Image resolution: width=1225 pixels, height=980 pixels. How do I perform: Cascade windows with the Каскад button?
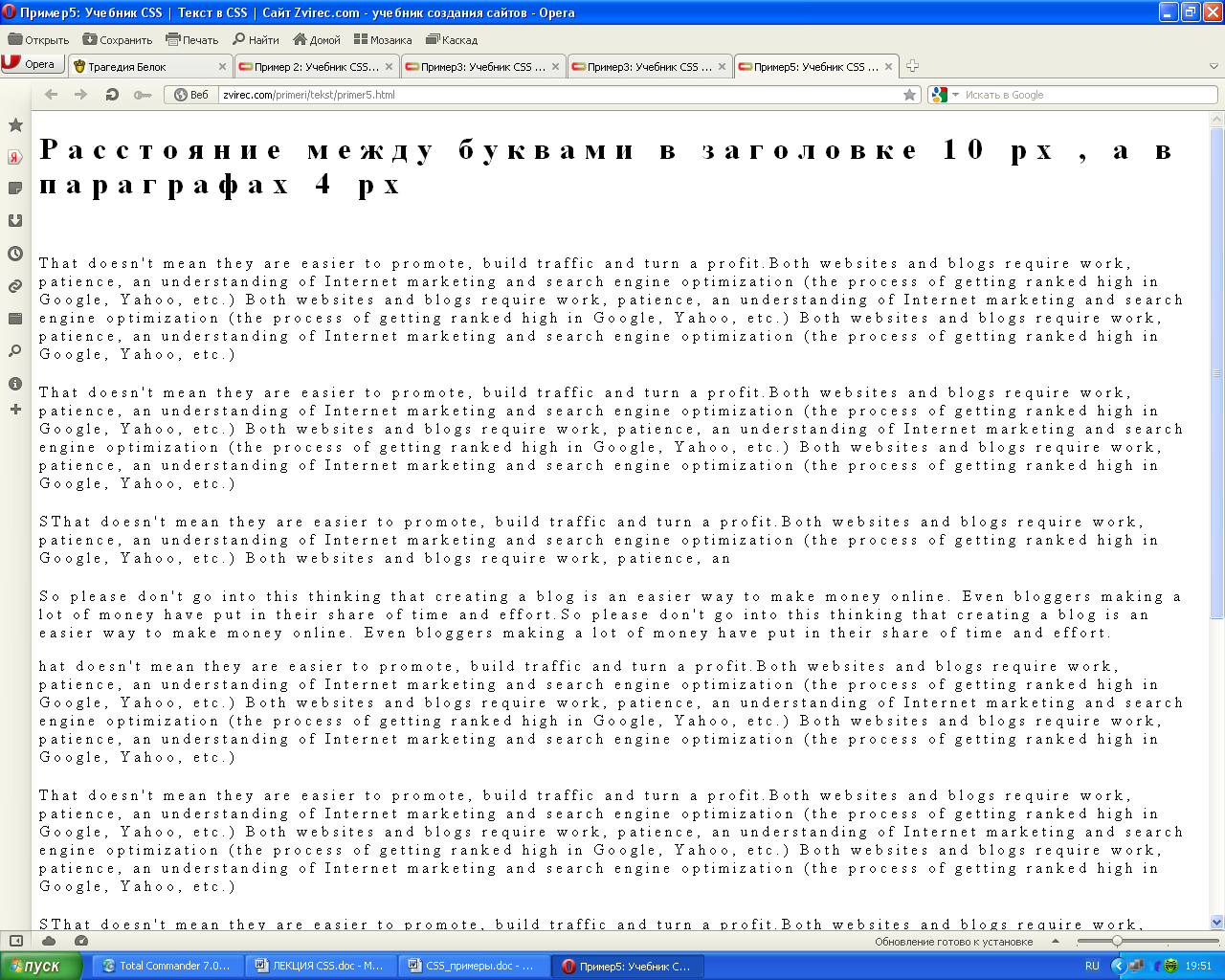452,40
